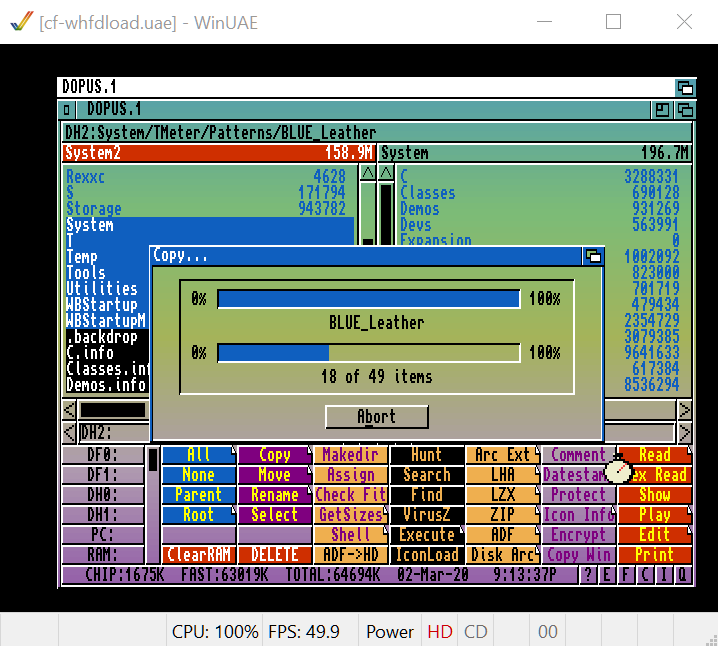718x646 pixels.
Task: Click the ZIP archive button
Action: 503,515
